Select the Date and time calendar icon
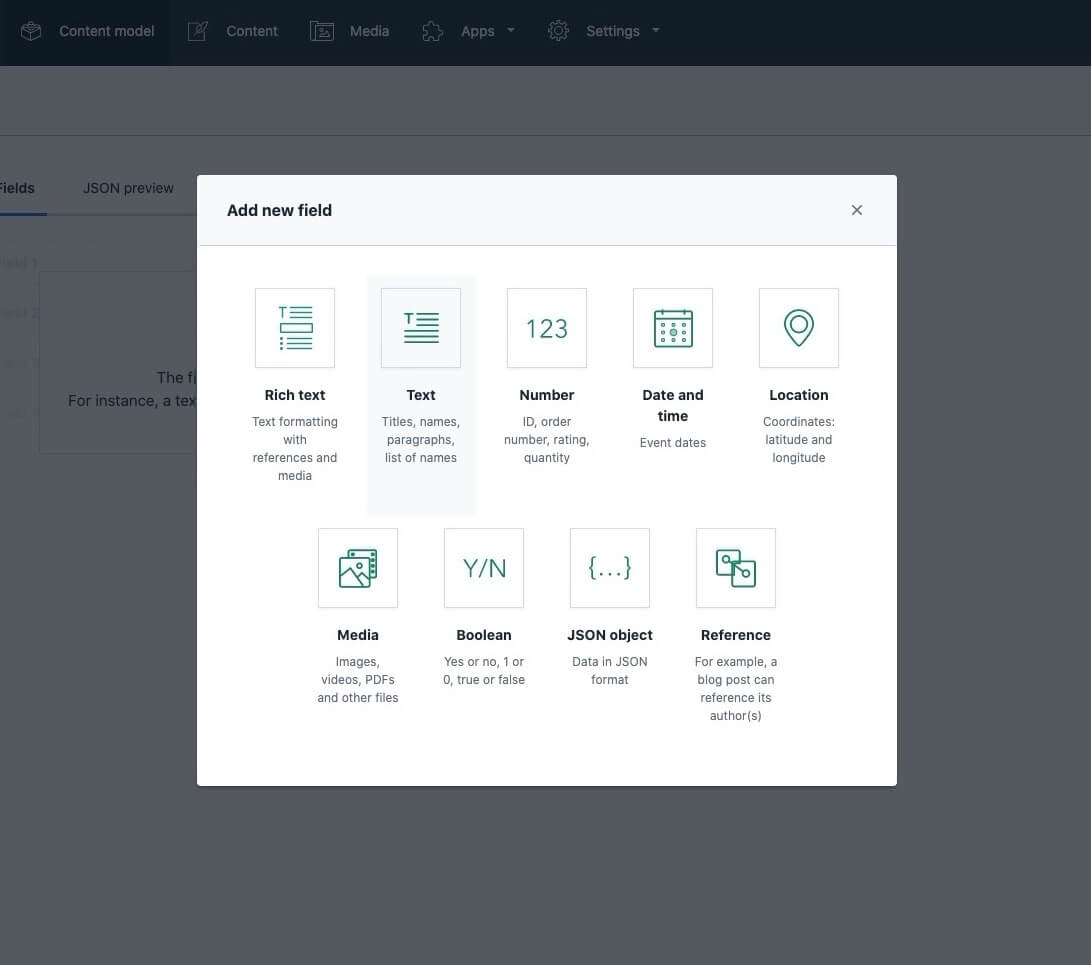Viewport: 1091px width, 965px height. 672,328
